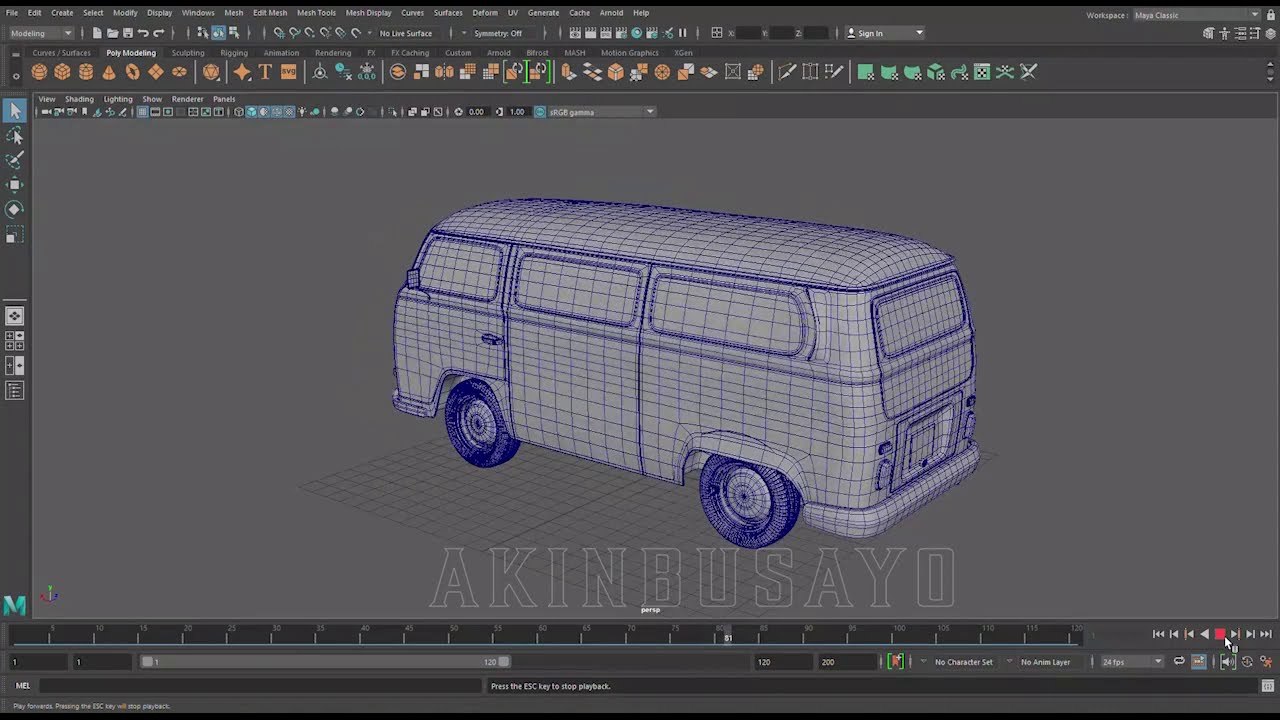The height and width of the screenshot is (720, 1280).
Task: Go to start of playback range
Action: tap(1158, 634)
